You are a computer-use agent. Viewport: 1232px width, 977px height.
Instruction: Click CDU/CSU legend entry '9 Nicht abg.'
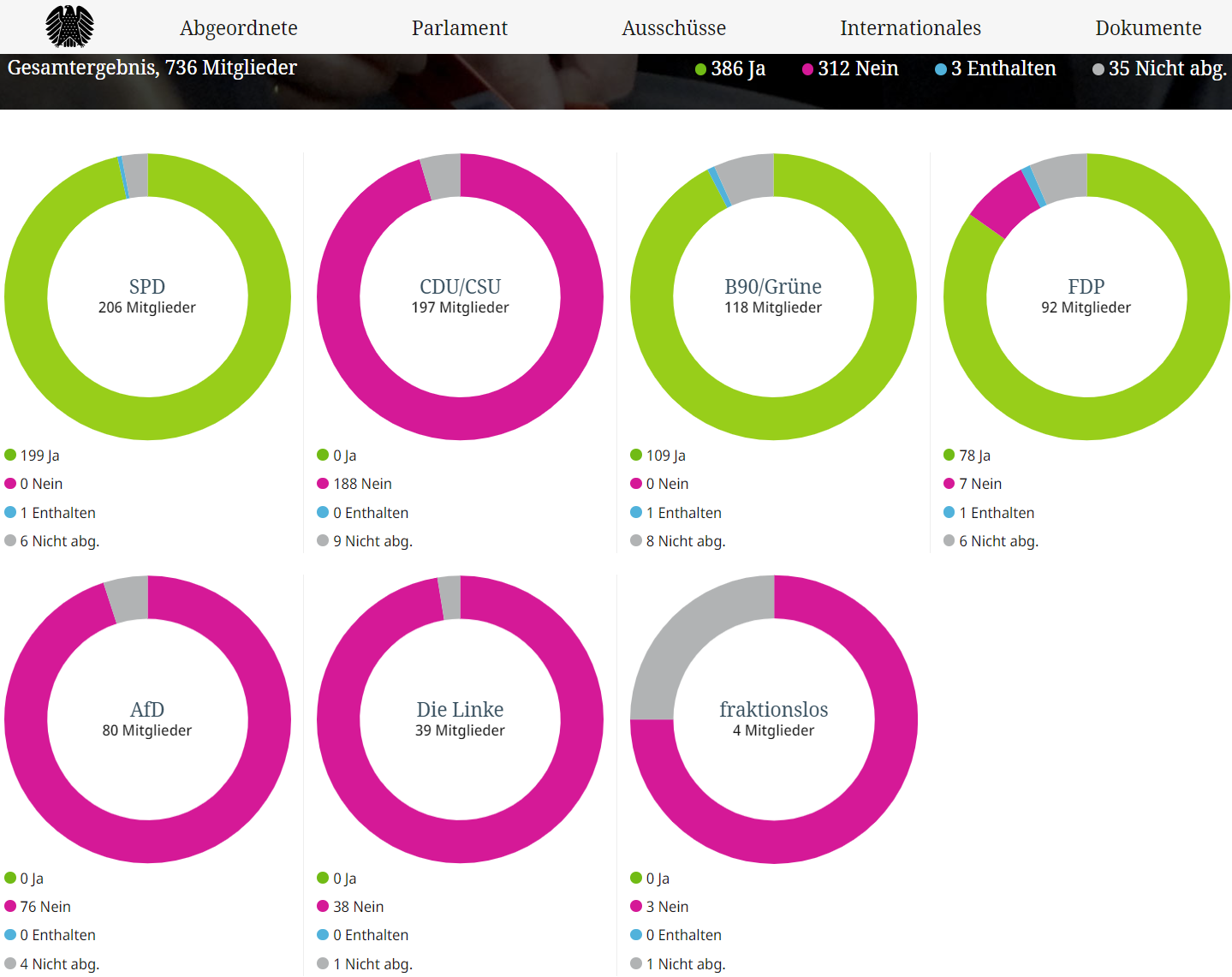click(365, 541)
